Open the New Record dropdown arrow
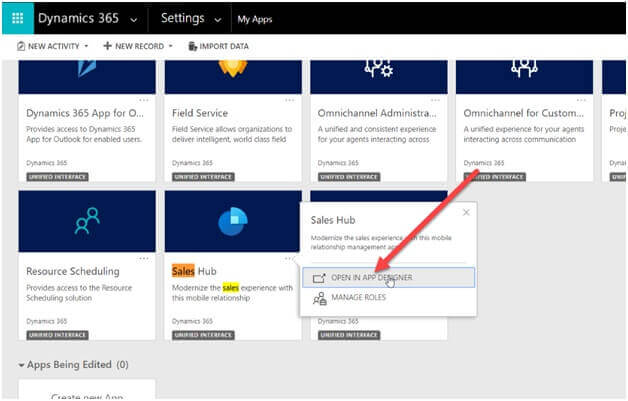Screen dimensions: 628x401 (171, 46)
